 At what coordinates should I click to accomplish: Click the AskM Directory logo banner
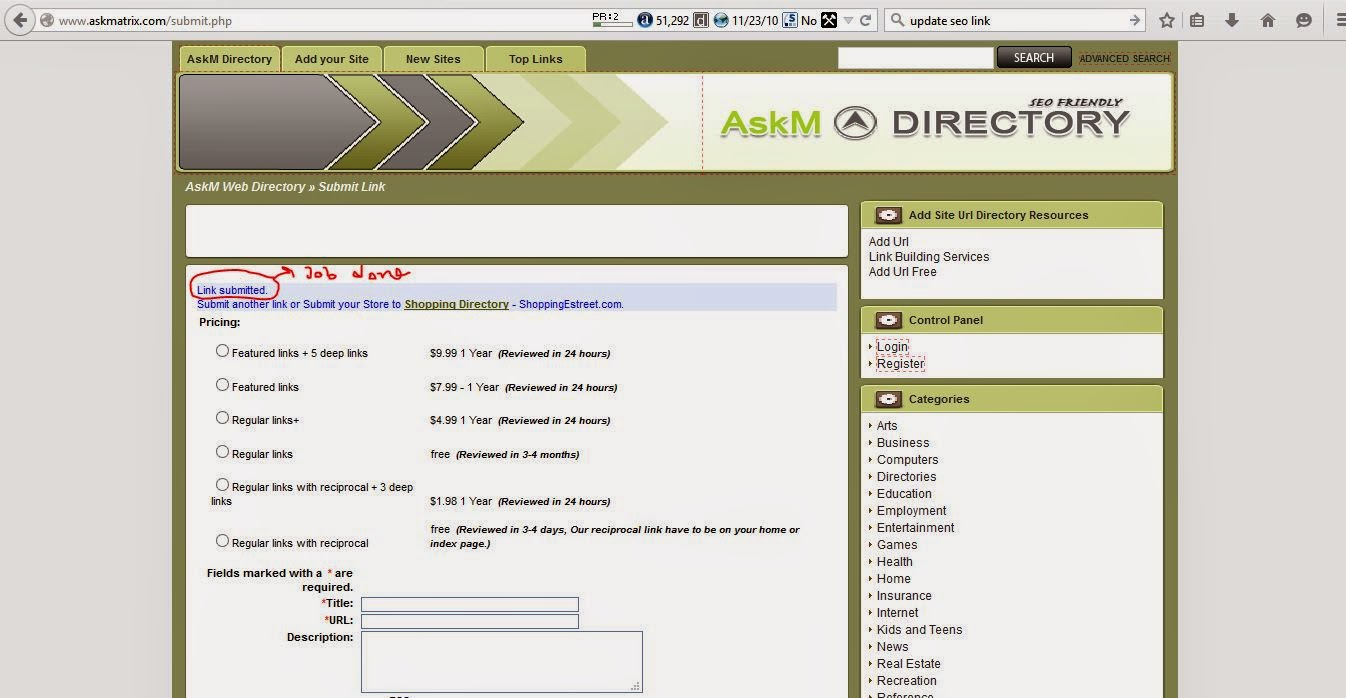[x=925, y=122]
